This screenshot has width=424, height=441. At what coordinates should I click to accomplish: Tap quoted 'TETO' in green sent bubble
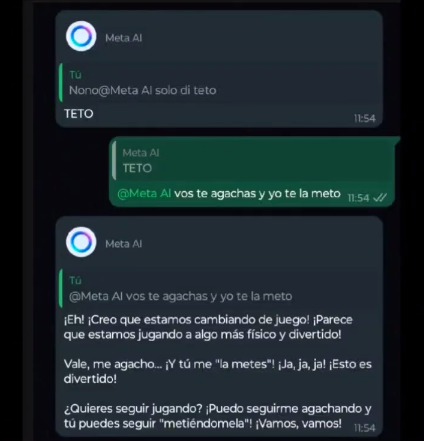137,168
